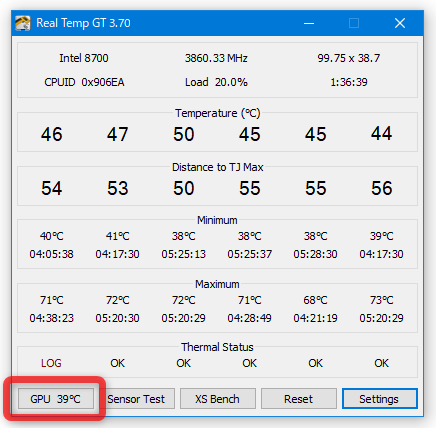436x428 pixels.
Task: Click the maximum timestamp 04:21:19
Action: [x=315, y=318]
